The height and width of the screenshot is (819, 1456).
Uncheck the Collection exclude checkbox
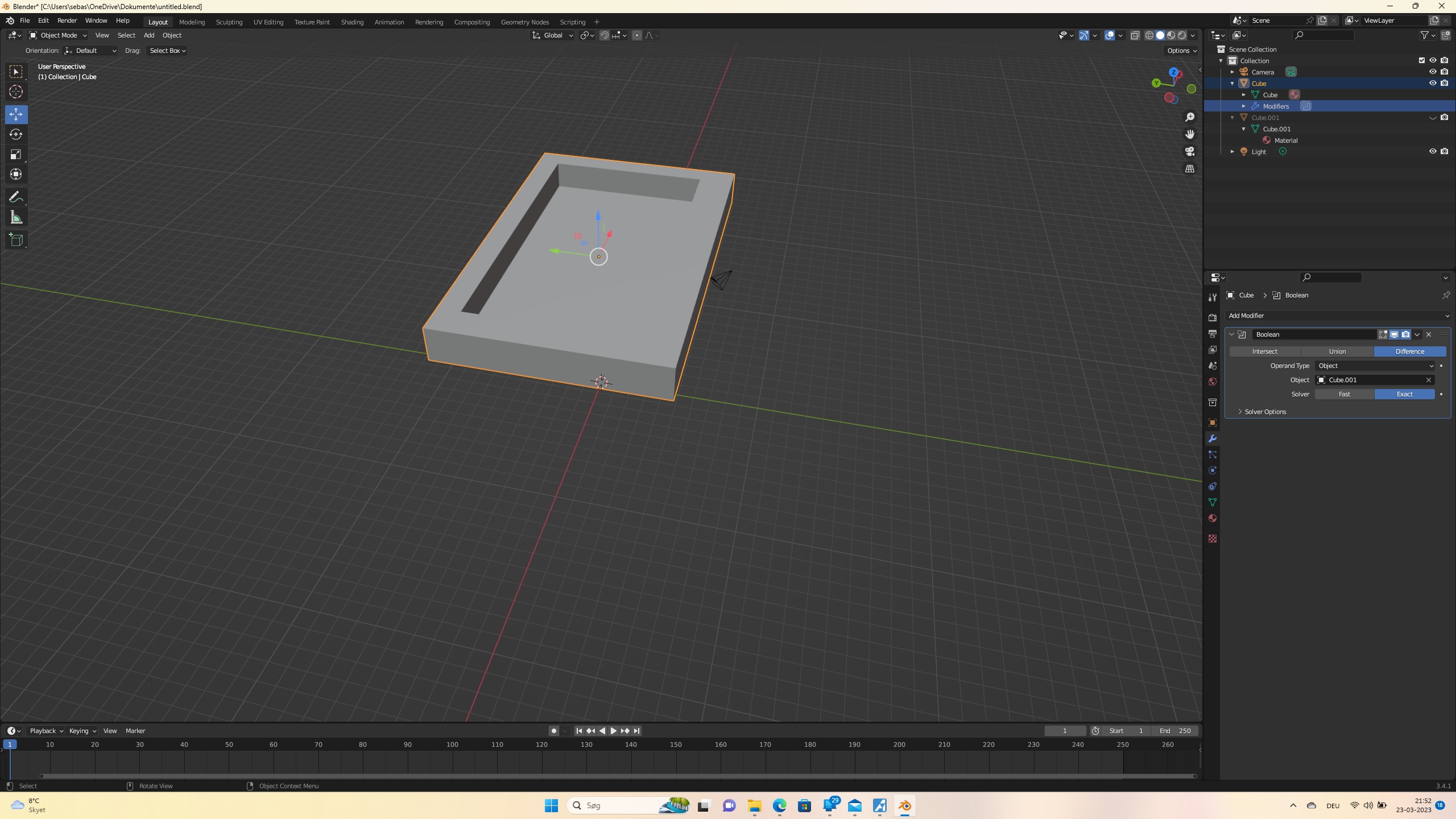(1421, 60)
